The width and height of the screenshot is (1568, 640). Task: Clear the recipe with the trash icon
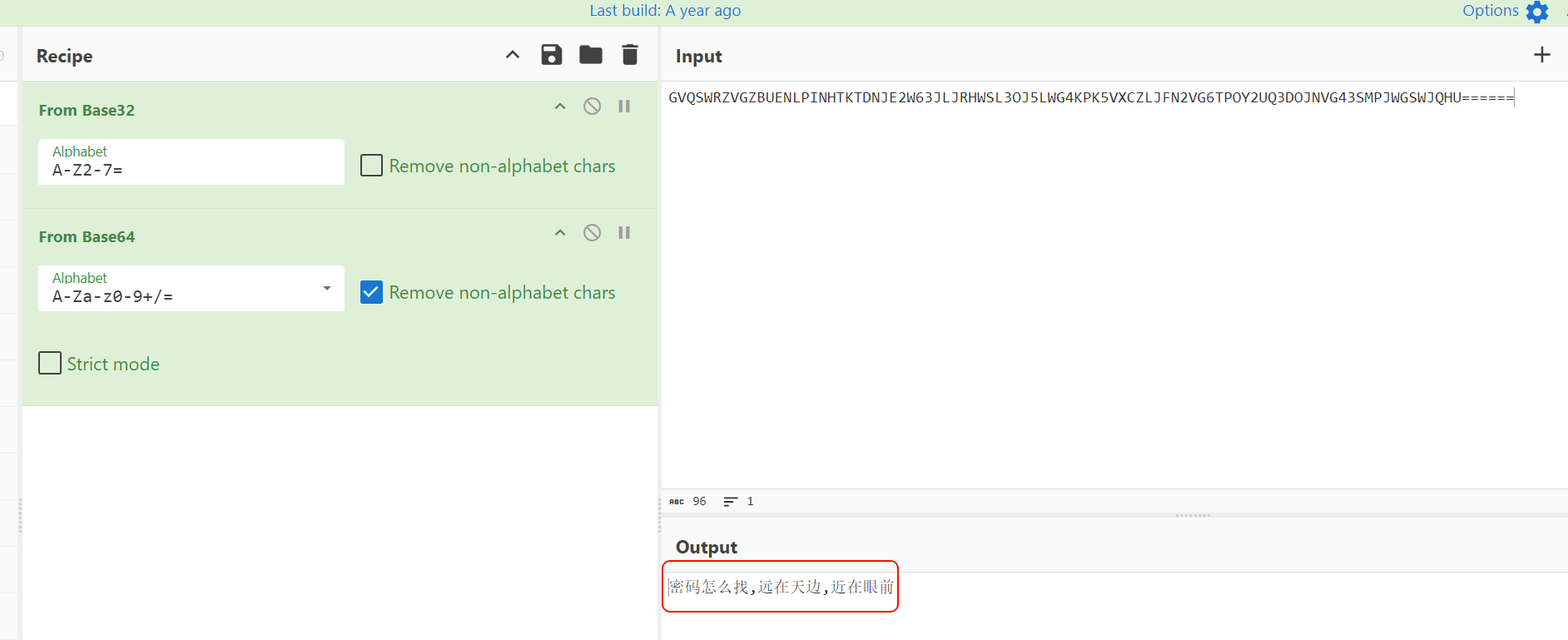pyautogui.click(x=630, y=55)
